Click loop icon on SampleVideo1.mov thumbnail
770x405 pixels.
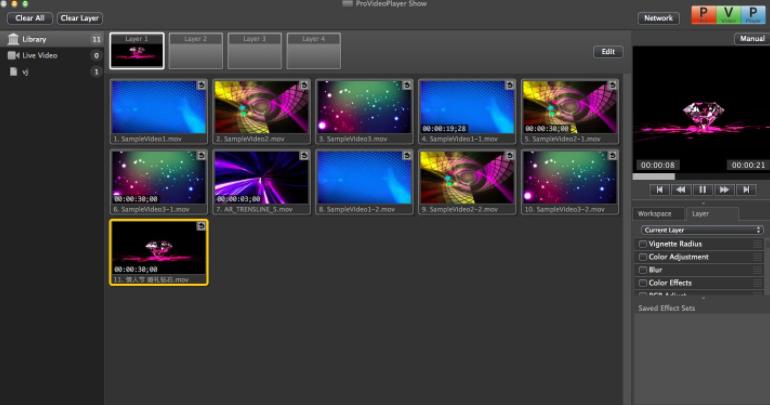point(201,86)
